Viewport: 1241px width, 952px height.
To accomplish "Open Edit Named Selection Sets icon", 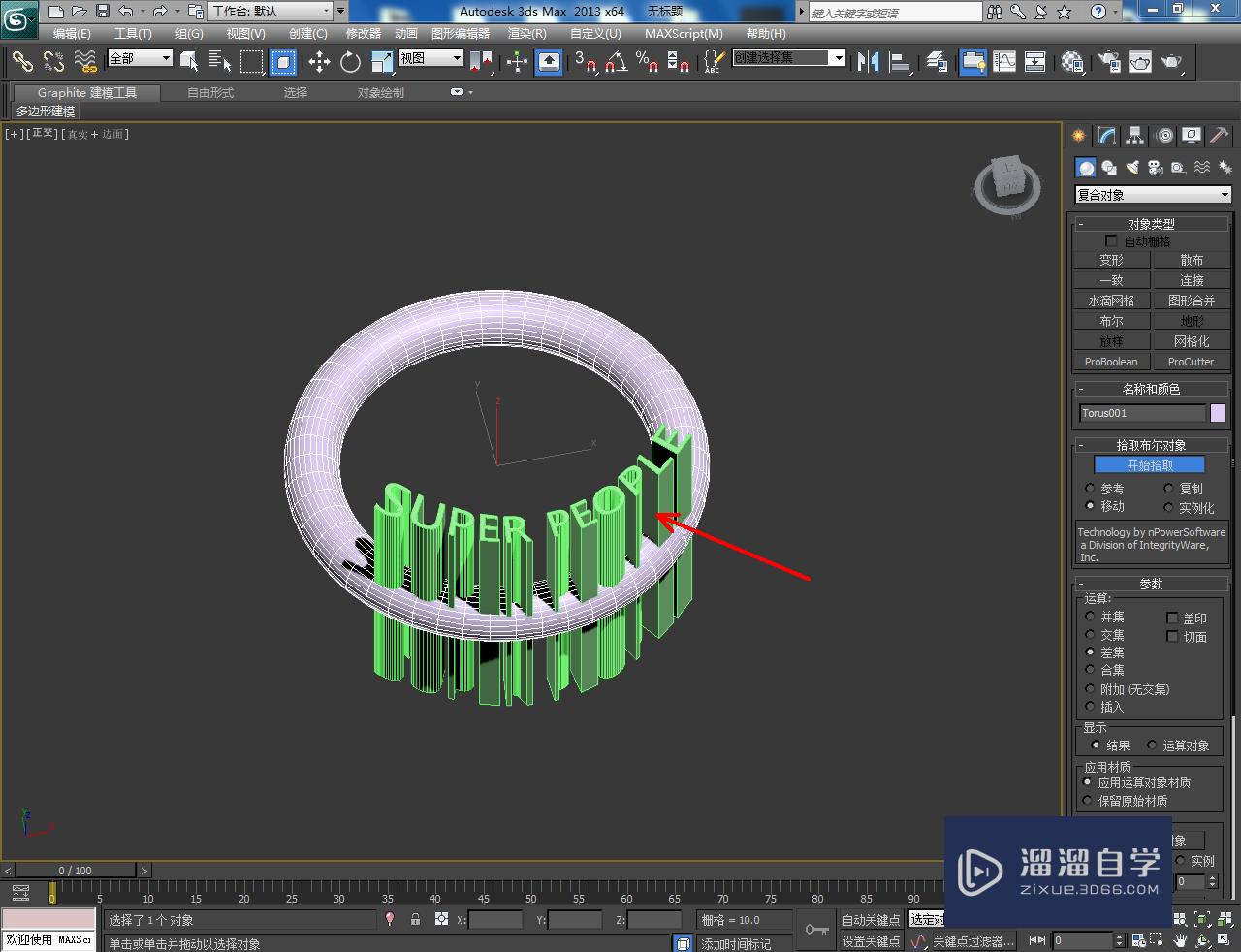I will tap(714, 62).
